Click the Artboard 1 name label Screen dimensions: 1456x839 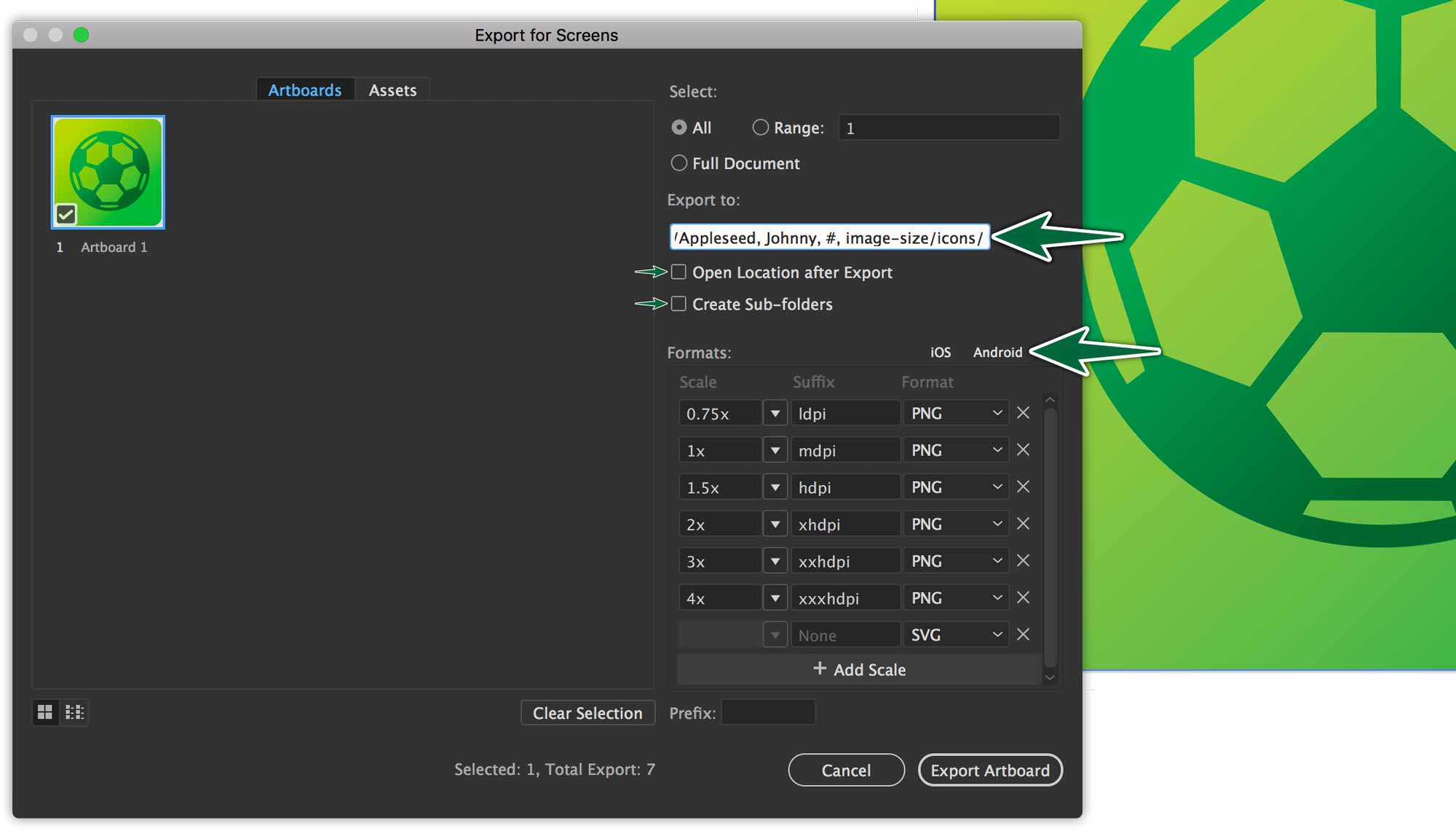[114, 247]
